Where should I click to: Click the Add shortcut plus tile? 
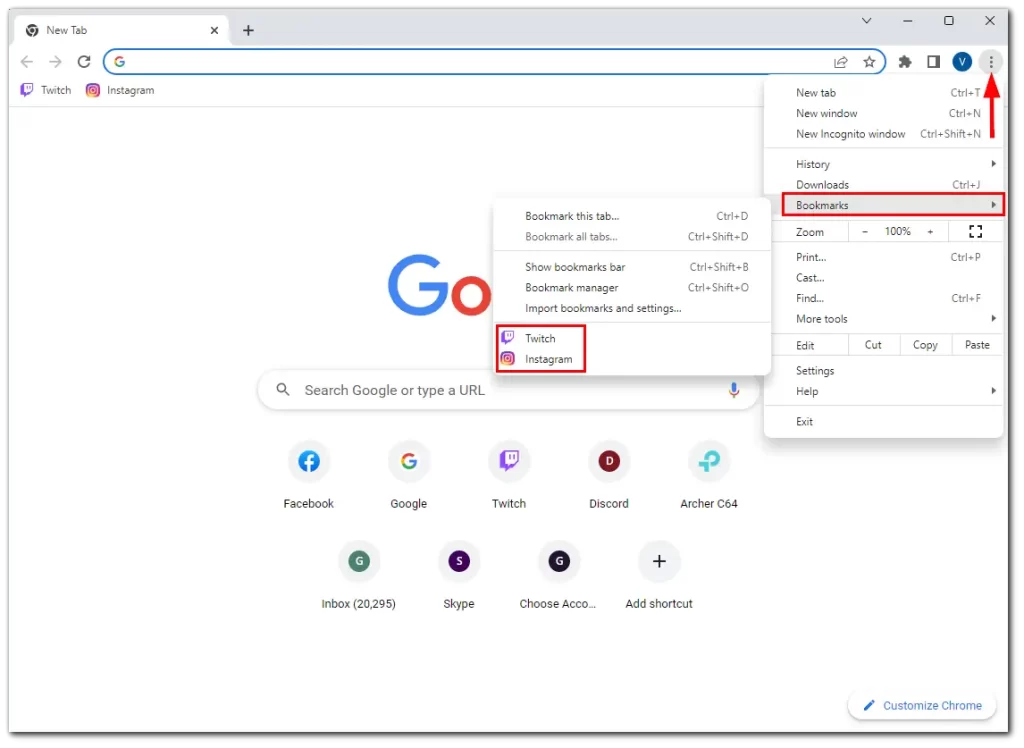tap(659, 575)
